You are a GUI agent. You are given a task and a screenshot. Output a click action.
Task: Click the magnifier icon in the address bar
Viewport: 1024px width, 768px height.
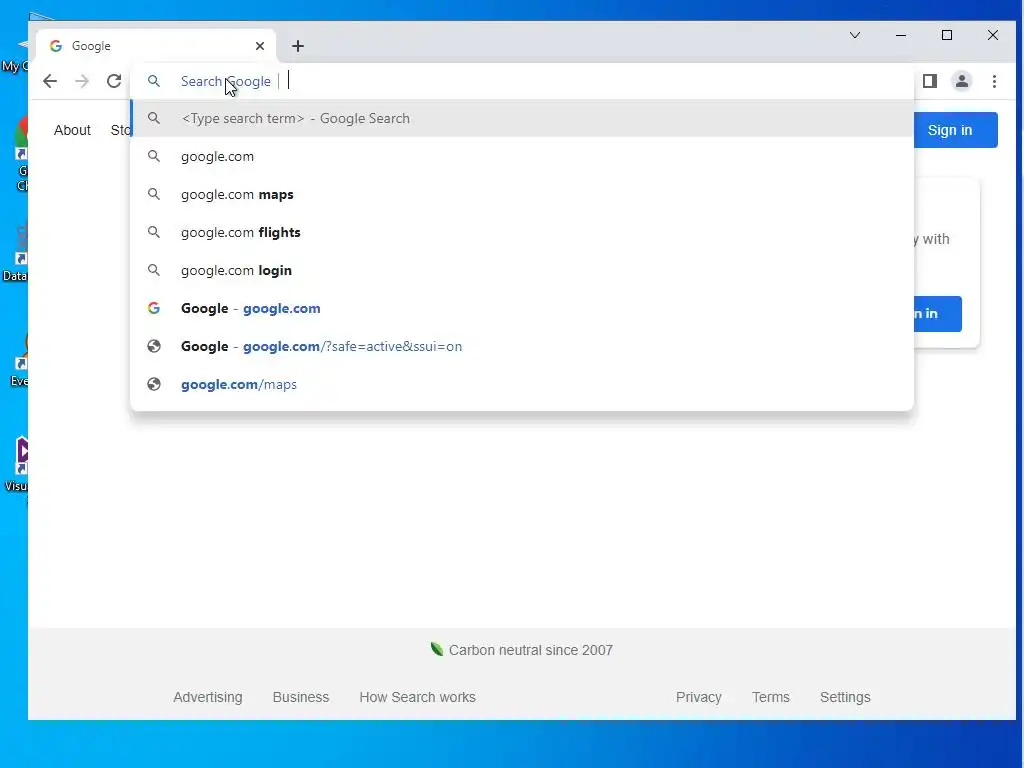tap(153, 81)
